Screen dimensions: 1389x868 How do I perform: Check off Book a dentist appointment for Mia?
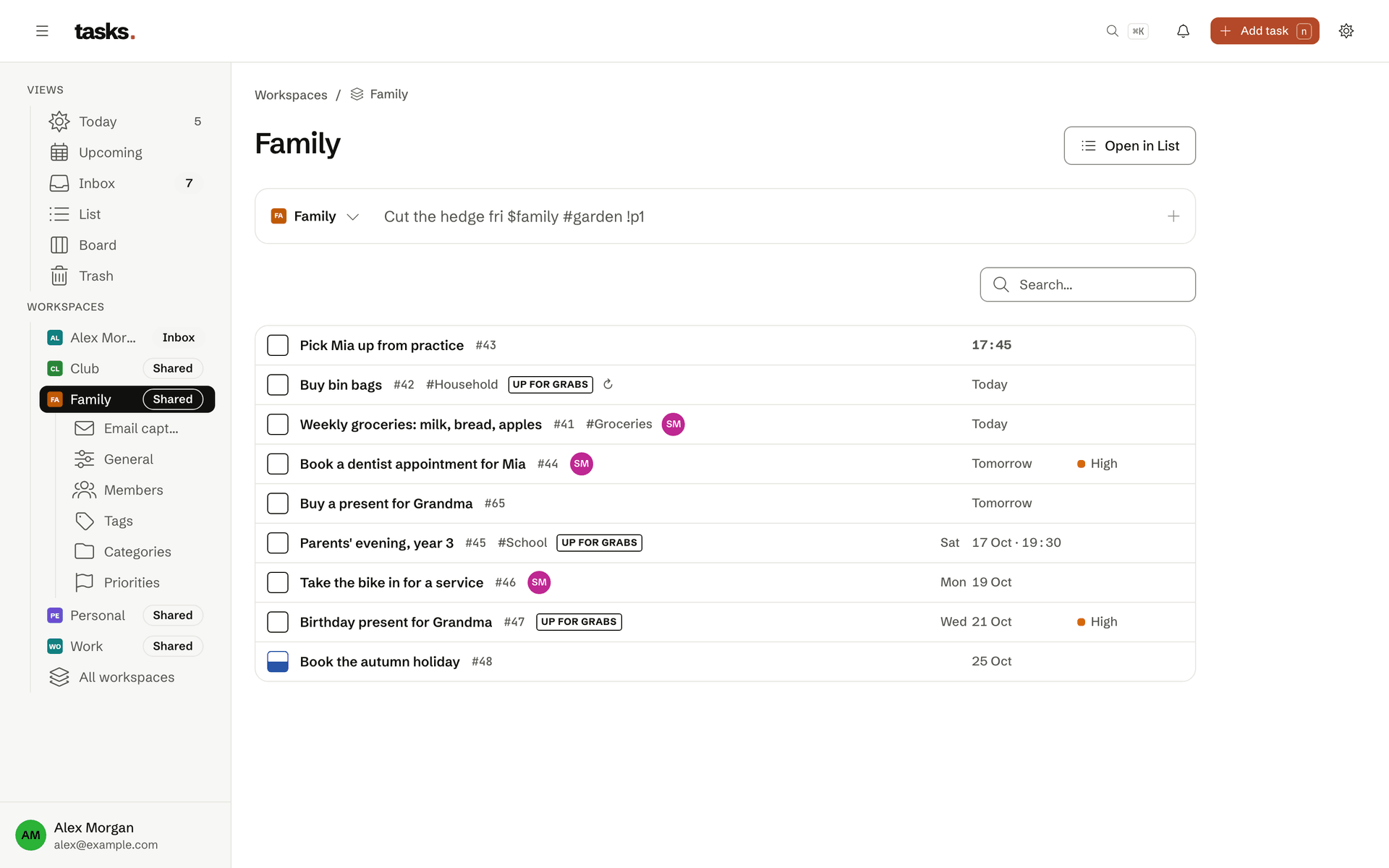click(x=278, y=464)
